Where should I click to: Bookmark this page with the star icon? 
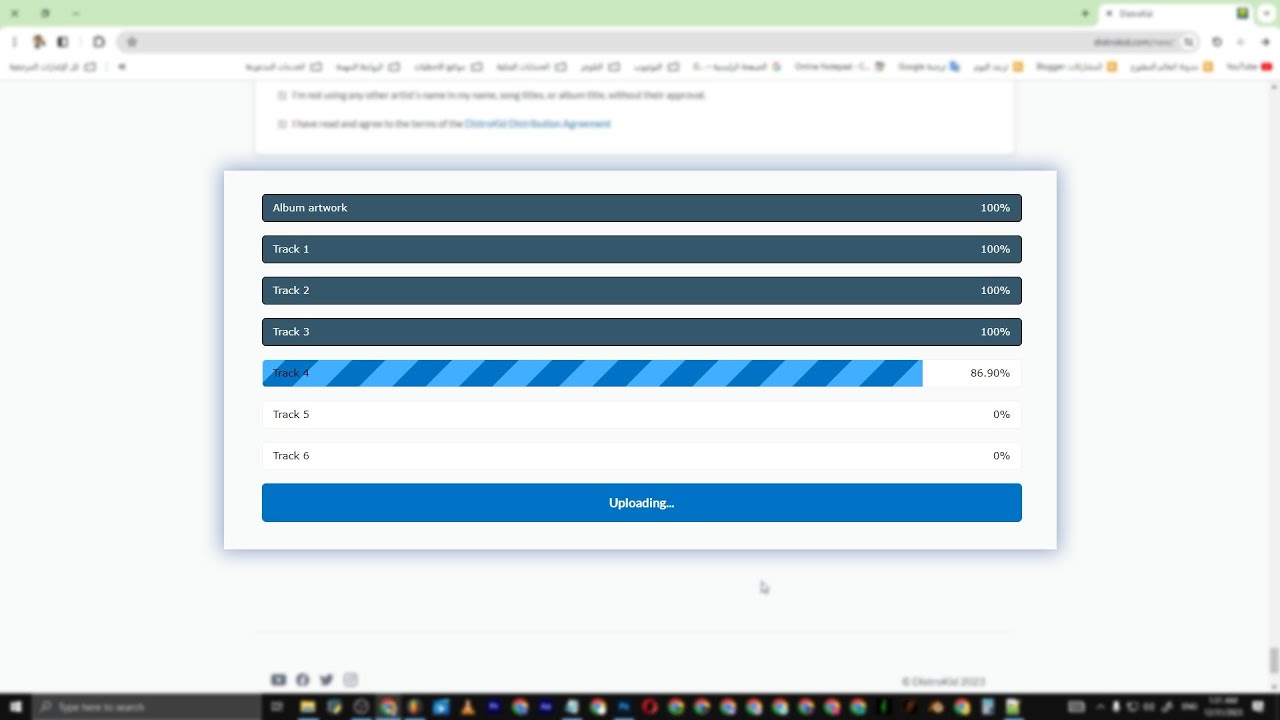point(131,42)
